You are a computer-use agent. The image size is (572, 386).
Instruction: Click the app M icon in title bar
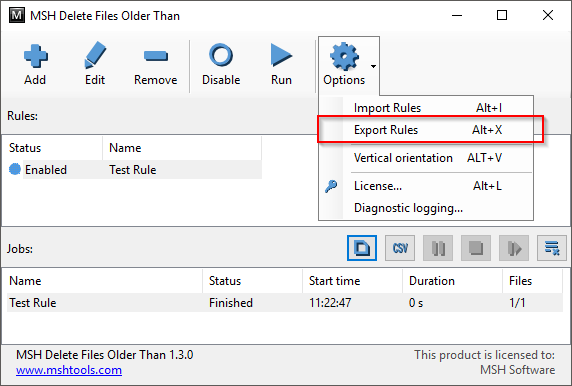(17, 15)
